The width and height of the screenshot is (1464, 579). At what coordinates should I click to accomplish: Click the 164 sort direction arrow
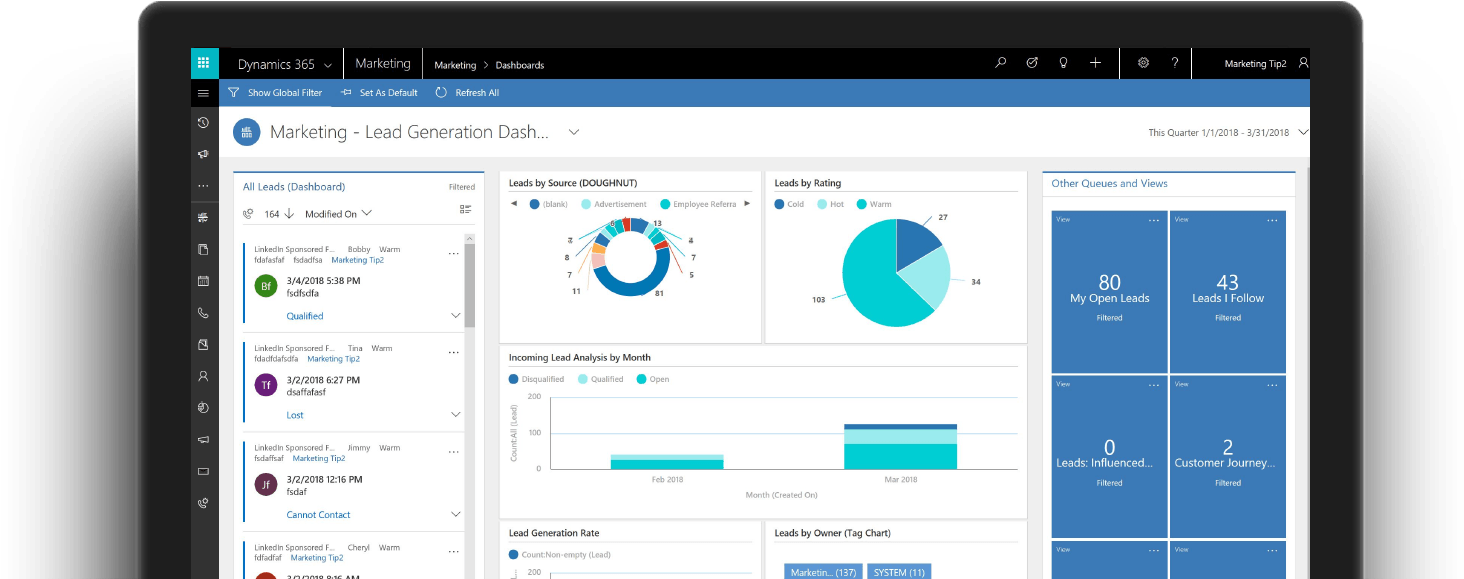point(289,213)
